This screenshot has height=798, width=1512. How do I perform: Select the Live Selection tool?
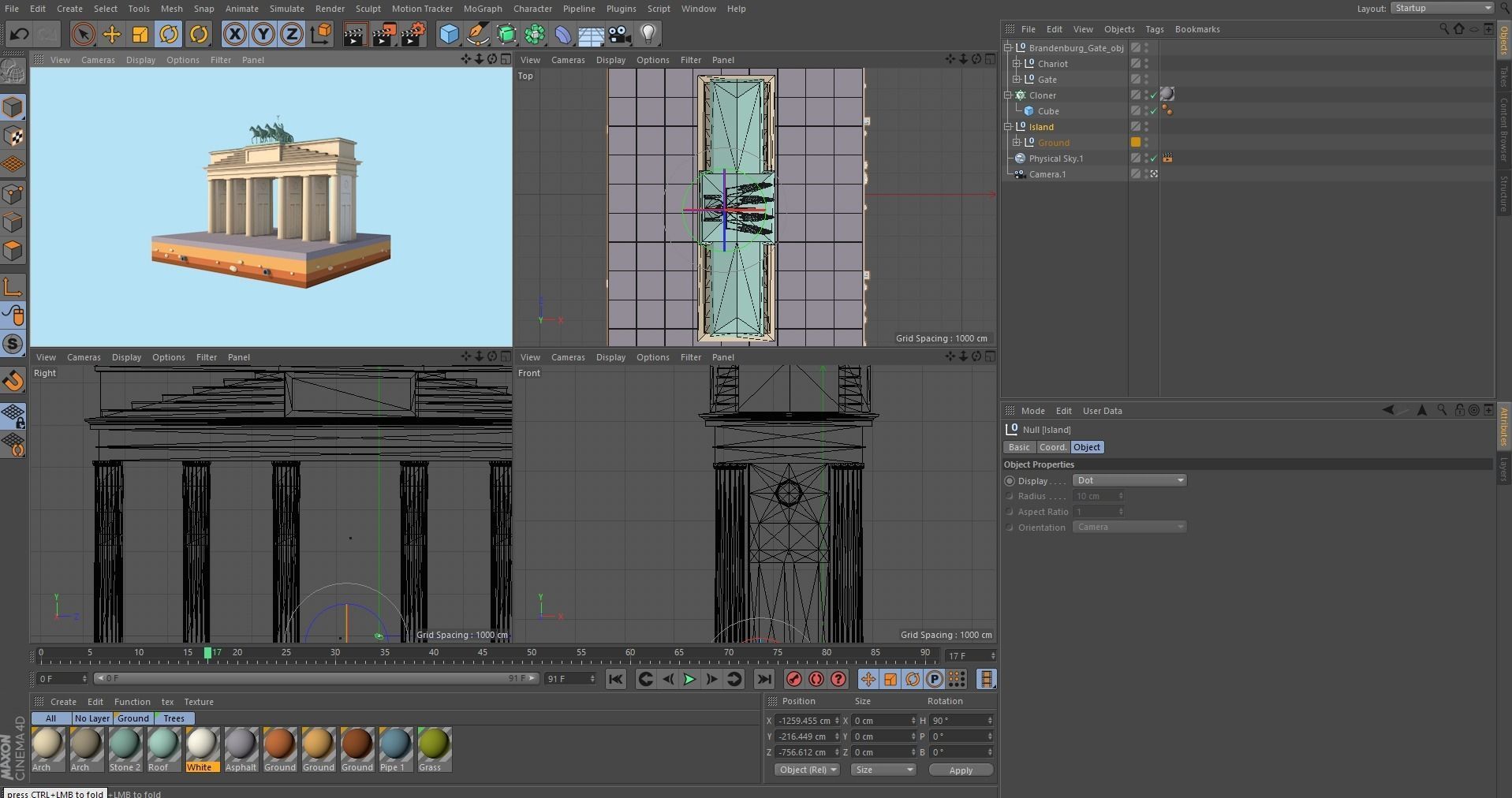[83, 34]
